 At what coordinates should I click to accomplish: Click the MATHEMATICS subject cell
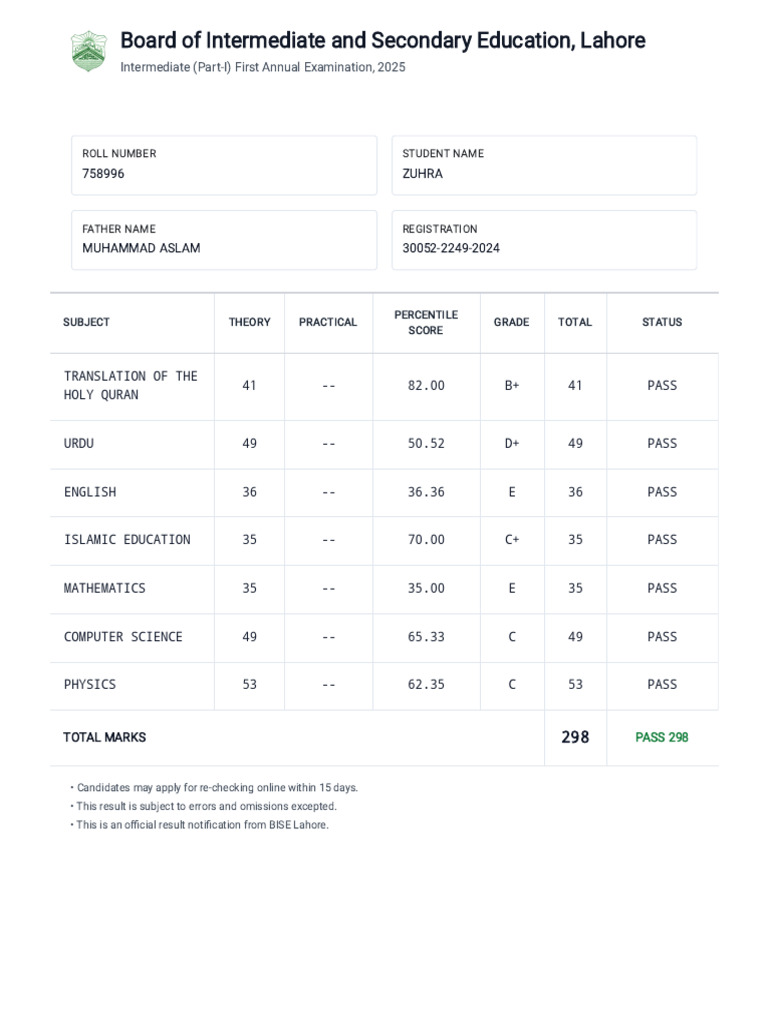pyautogui.click(x=105, y=589)
